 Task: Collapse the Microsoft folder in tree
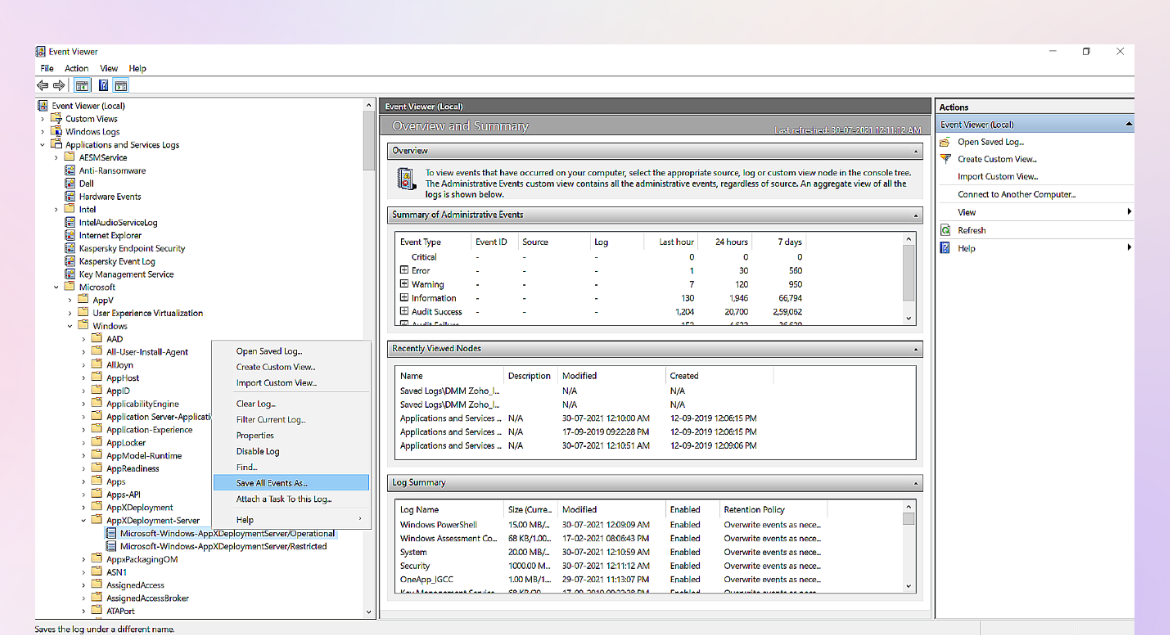[x=57, y=287]
